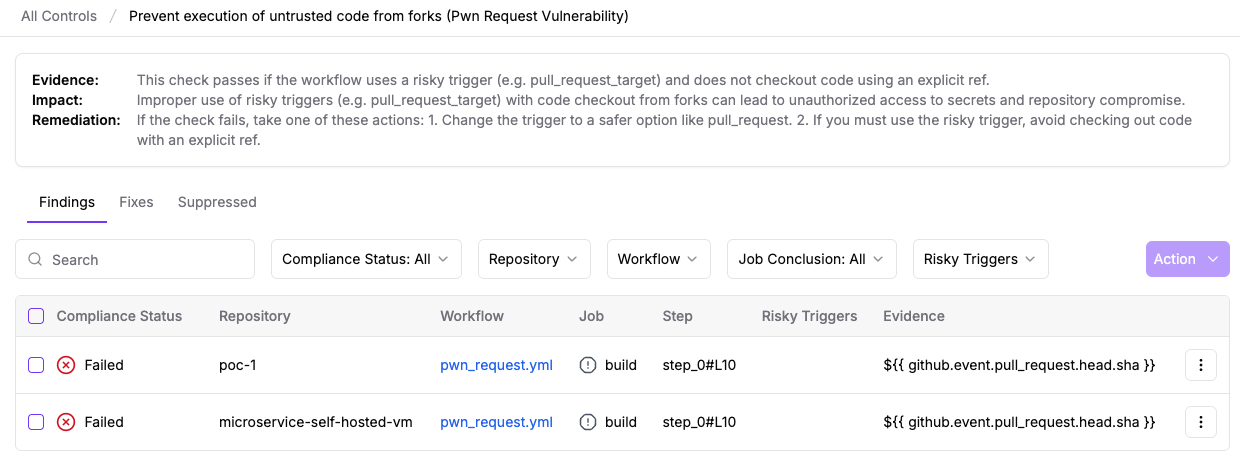Go back to All Controls breadcrumb
This screenshot has width=1240, height=461.
coord(59,16)
